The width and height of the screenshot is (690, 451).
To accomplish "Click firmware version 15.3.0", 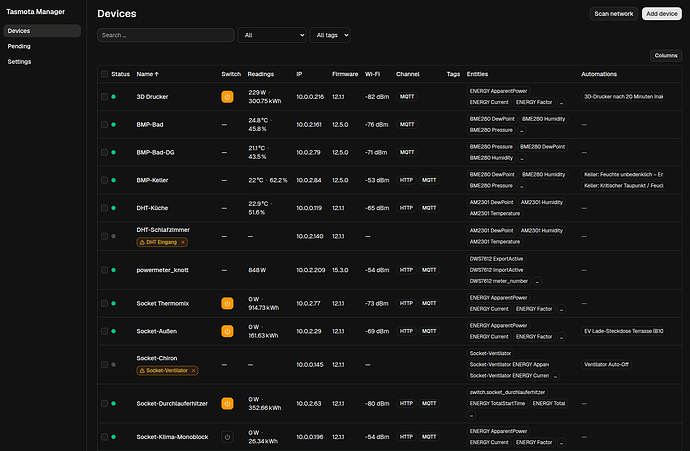I will pyautogui.click(x=340, y=270).
